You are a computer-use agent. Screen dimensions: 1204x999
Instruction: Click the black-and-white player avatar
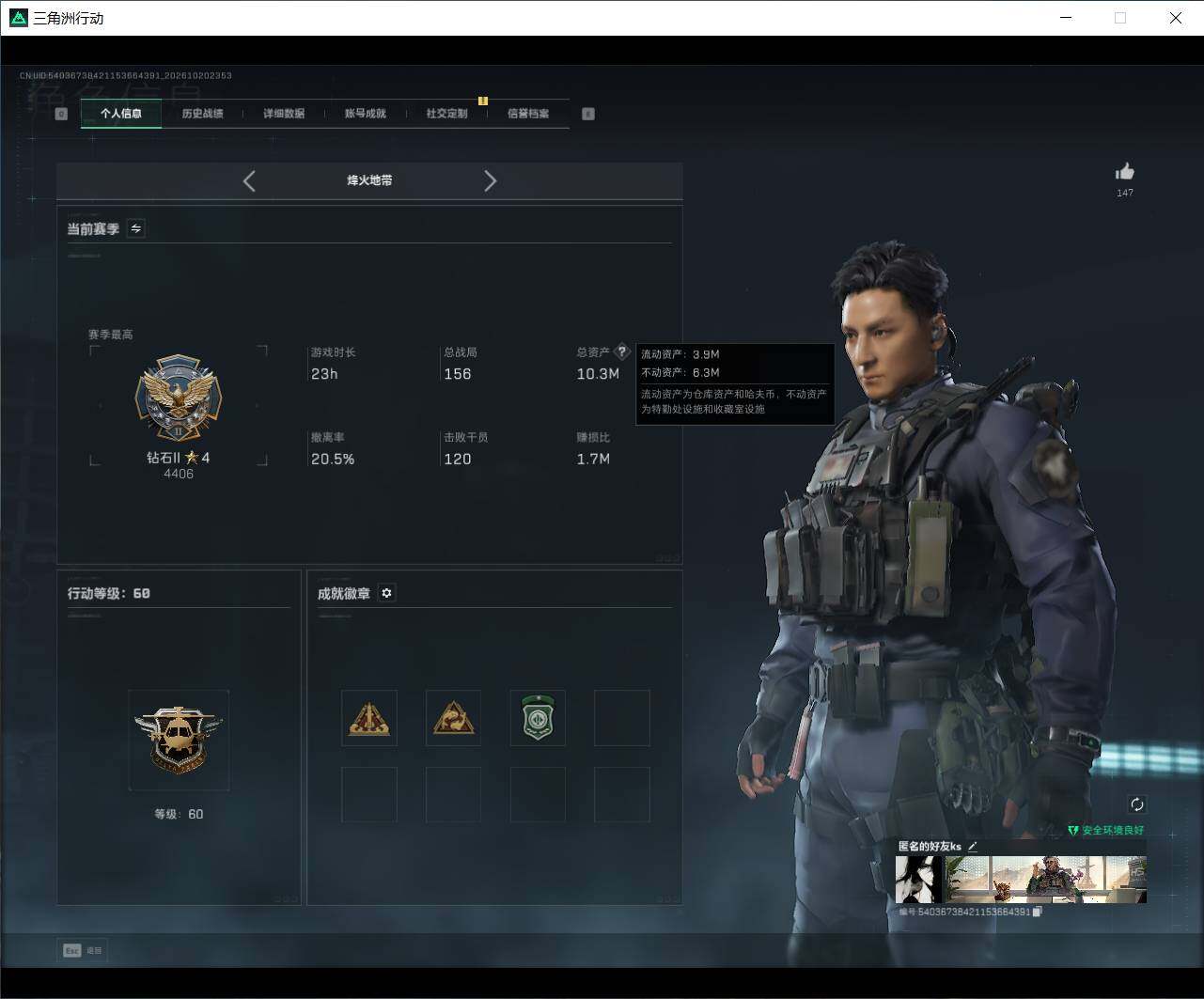918,879
